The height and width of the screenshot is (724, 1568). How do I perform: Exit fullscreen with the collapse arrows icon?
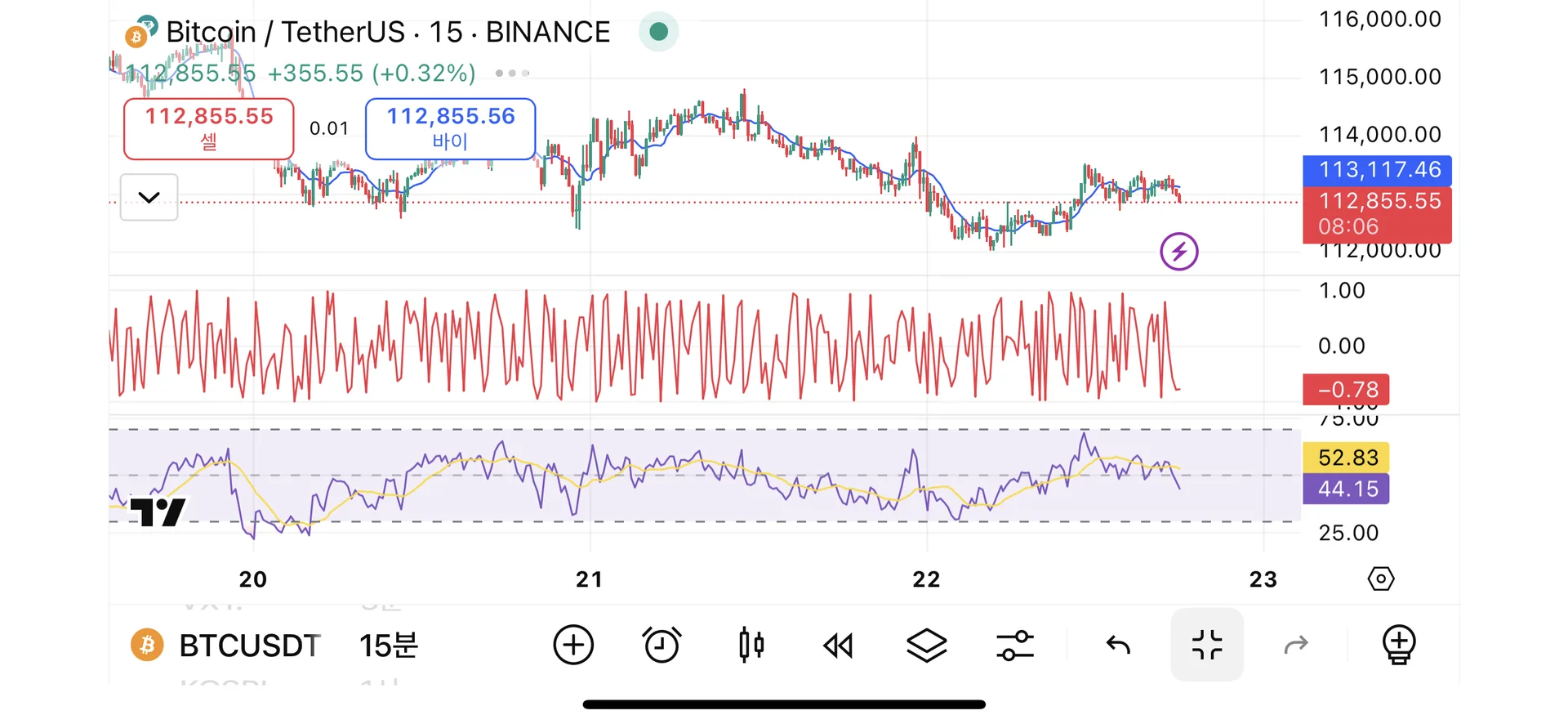coord(1207,645)
